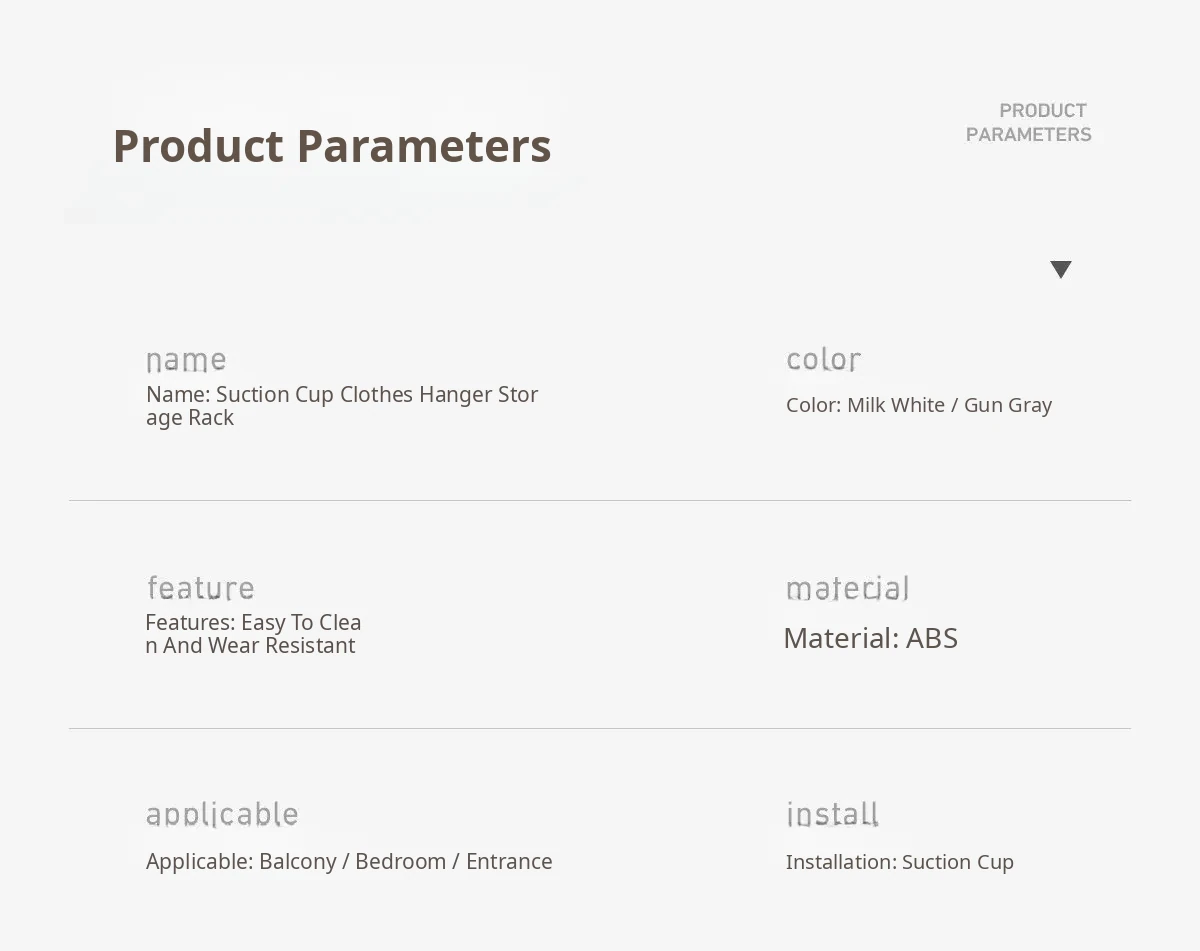Select the gray "feature" label
The image size is (1200, 951).
[201, 587]
